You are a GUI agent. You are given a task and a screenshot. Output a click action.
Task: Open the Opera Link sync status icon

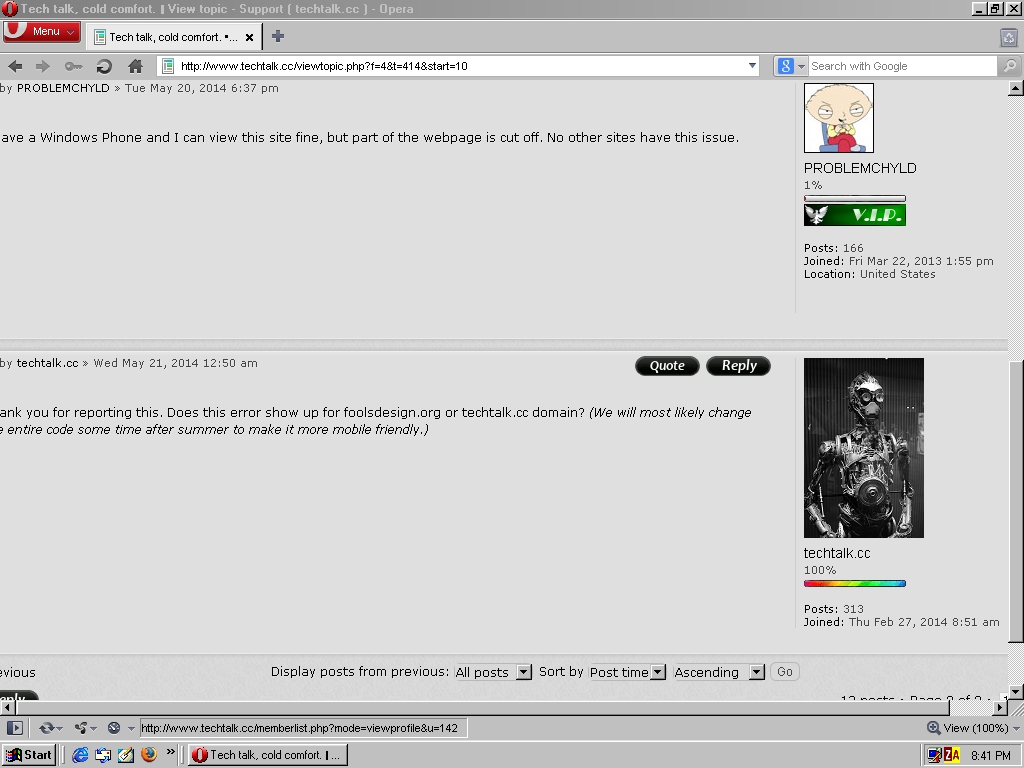click(46, 728)
